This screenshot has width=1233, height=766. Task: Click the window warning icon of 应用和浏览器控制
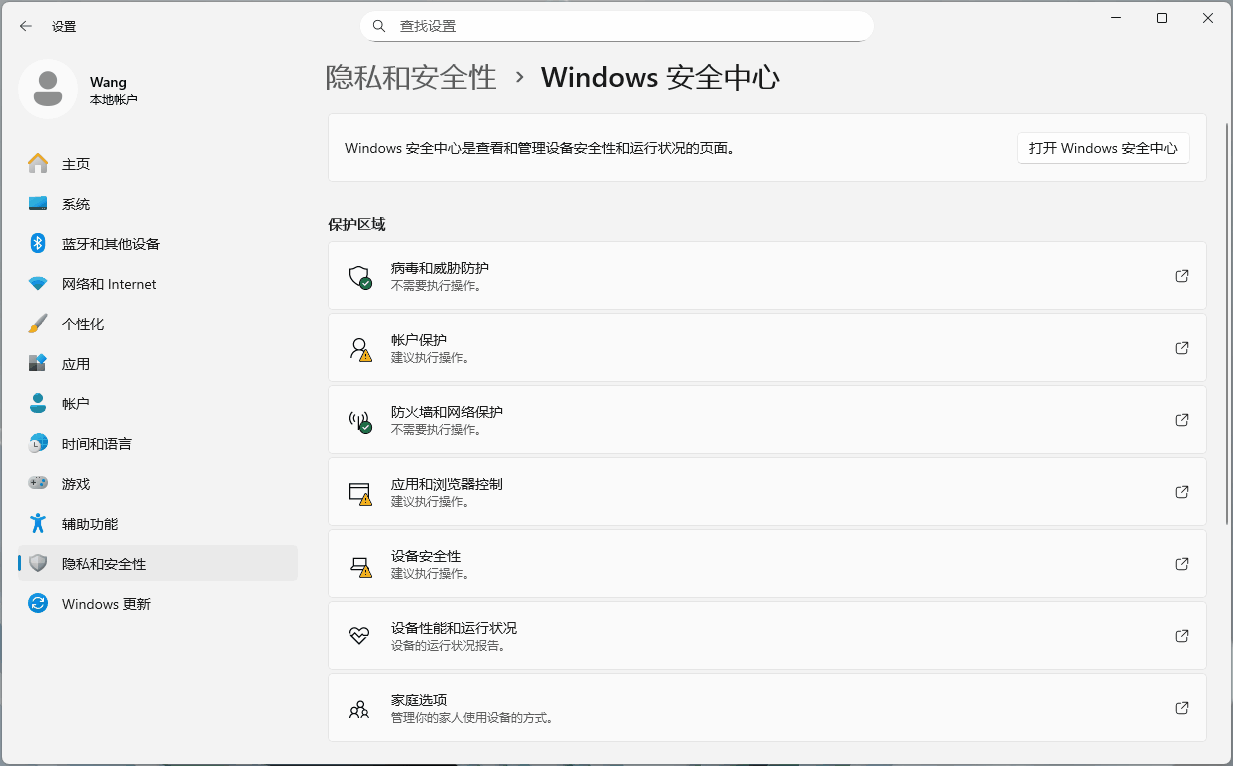coord(359,492)
